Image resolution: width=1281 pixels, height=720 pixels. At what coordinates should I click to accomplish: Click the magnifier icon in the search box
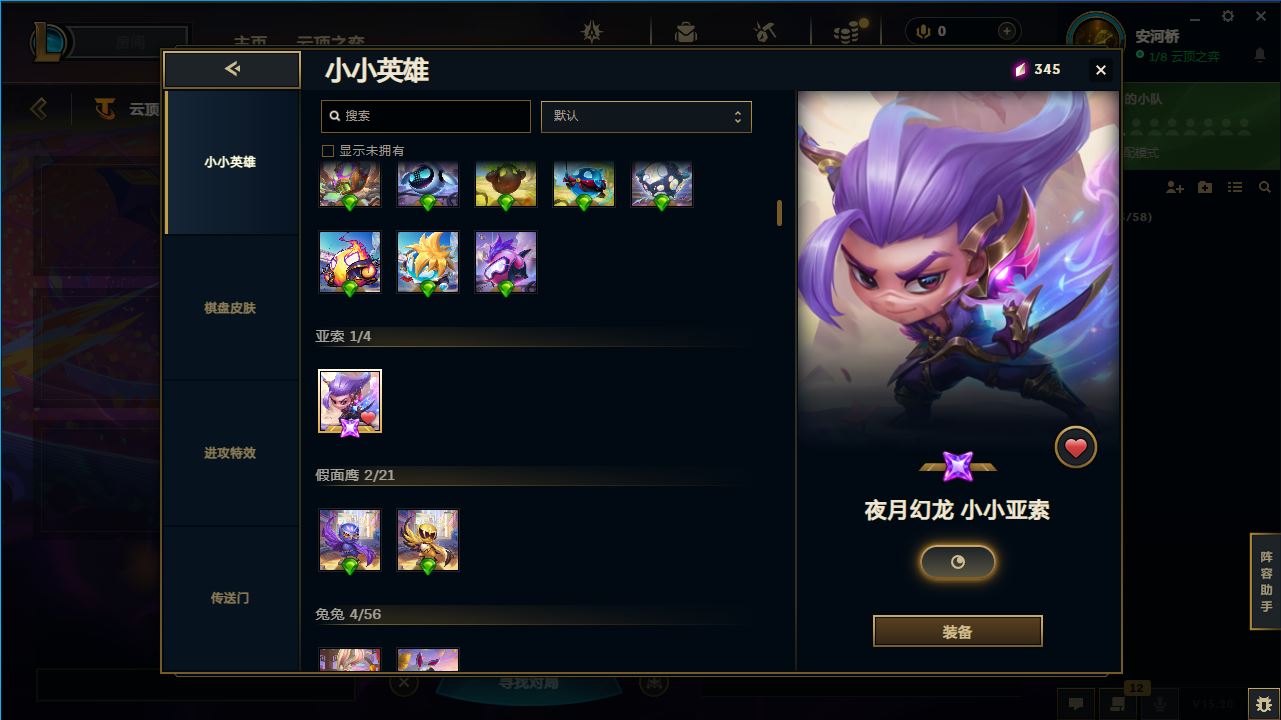335,116
